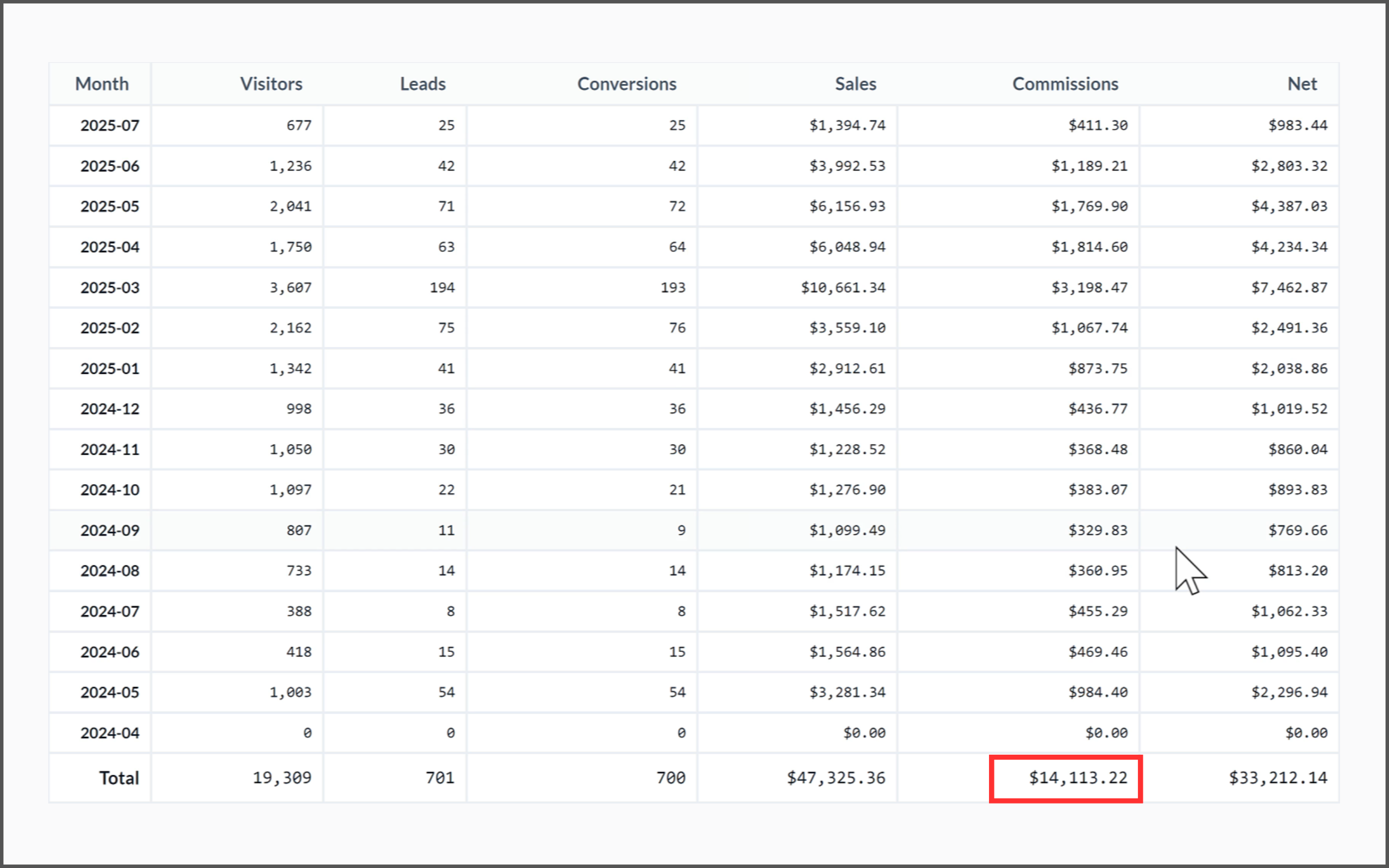Select the 2025-07 month cell
Screen dimensions: 1389x868
point(109,126)
